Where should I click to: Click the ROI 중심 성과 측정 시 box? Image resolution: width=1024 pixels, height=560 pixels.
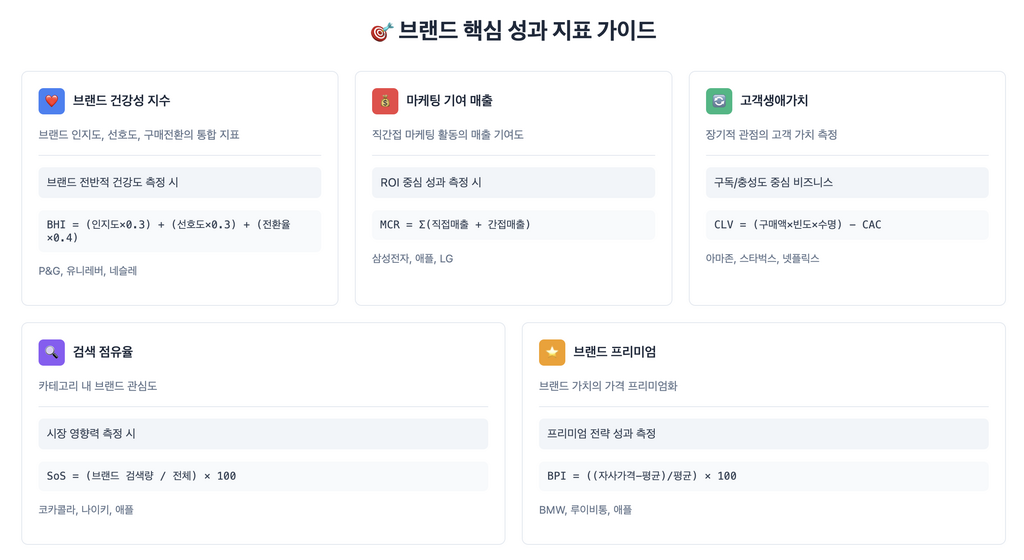[513, 183]
